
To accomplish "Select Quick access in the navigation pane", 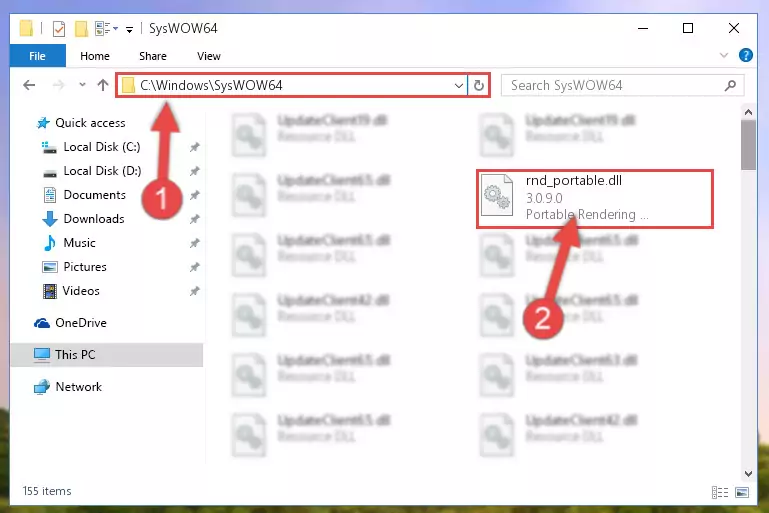I will (90, 123).
